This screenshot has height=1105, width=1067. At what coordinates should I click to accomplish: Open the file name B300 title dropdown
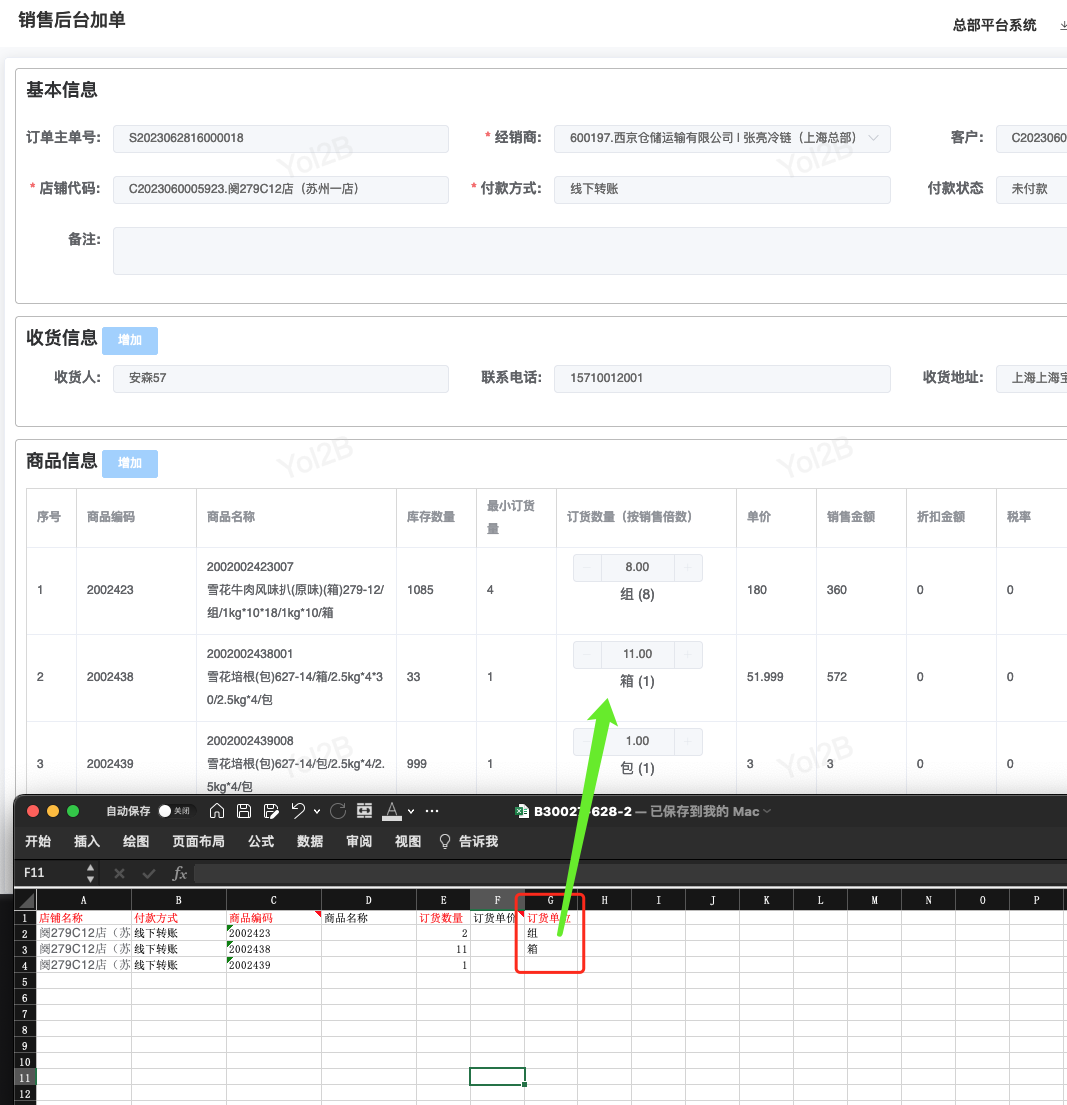pos(767,811)
